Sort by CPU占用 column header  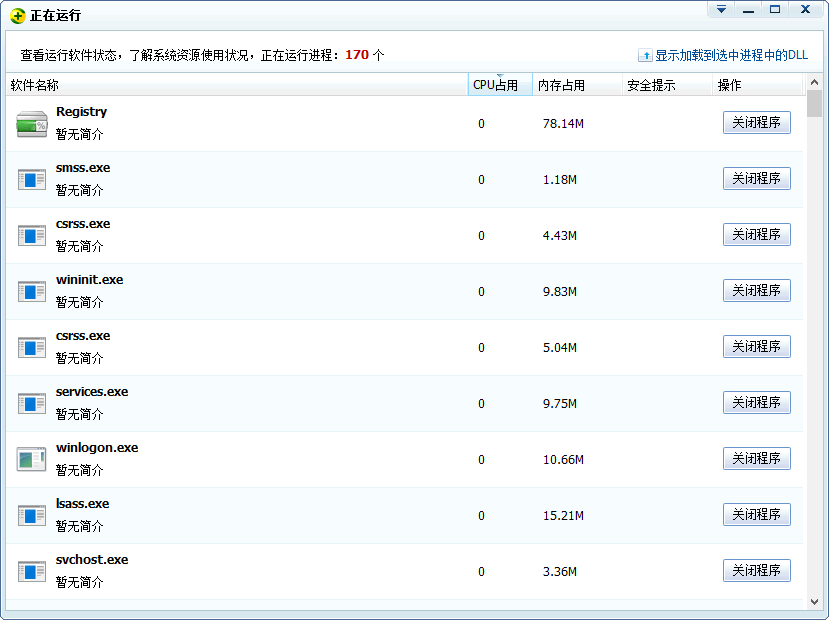tap(500, 85)
